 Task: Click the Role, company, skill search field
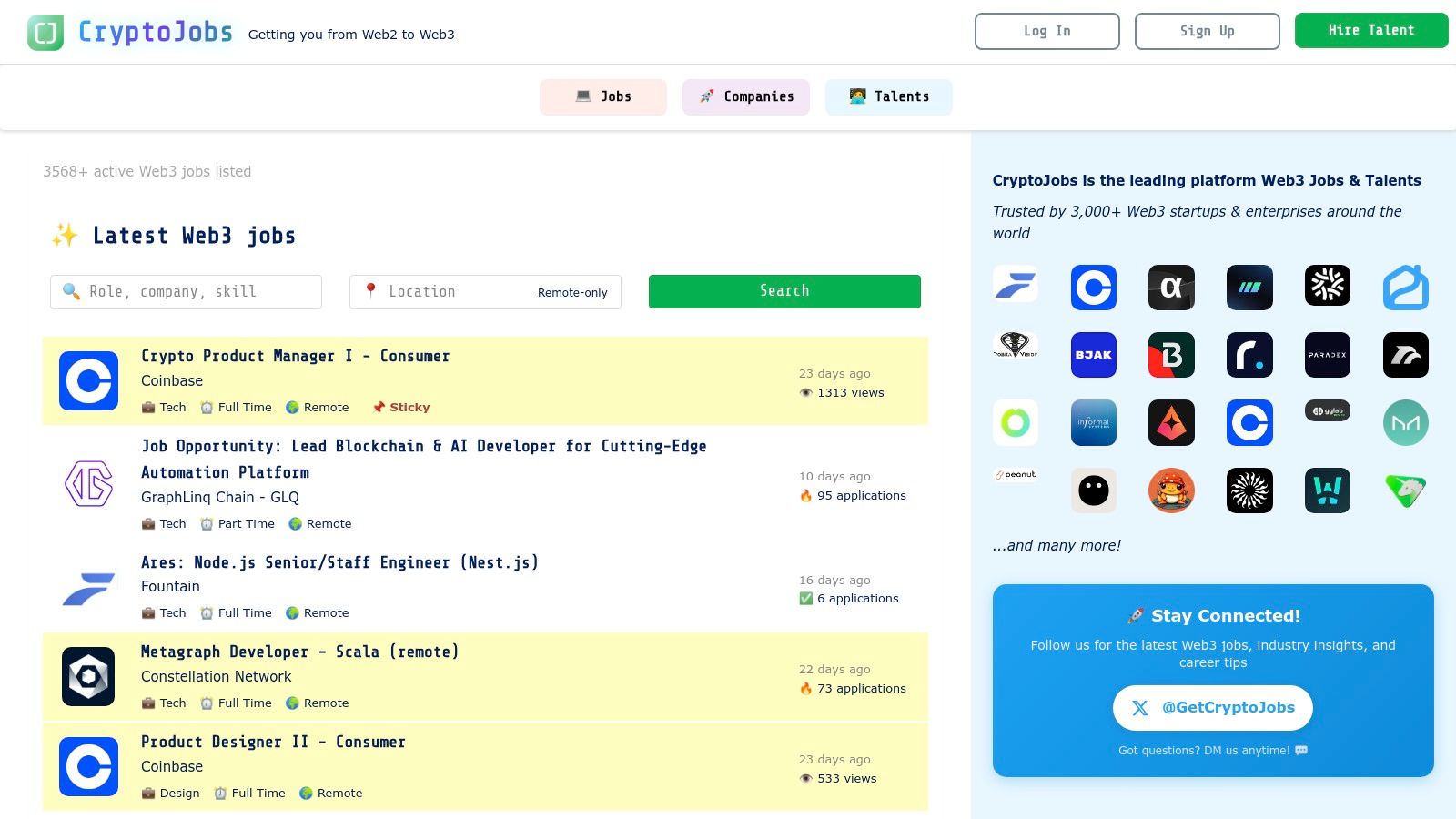click(186, 291)
